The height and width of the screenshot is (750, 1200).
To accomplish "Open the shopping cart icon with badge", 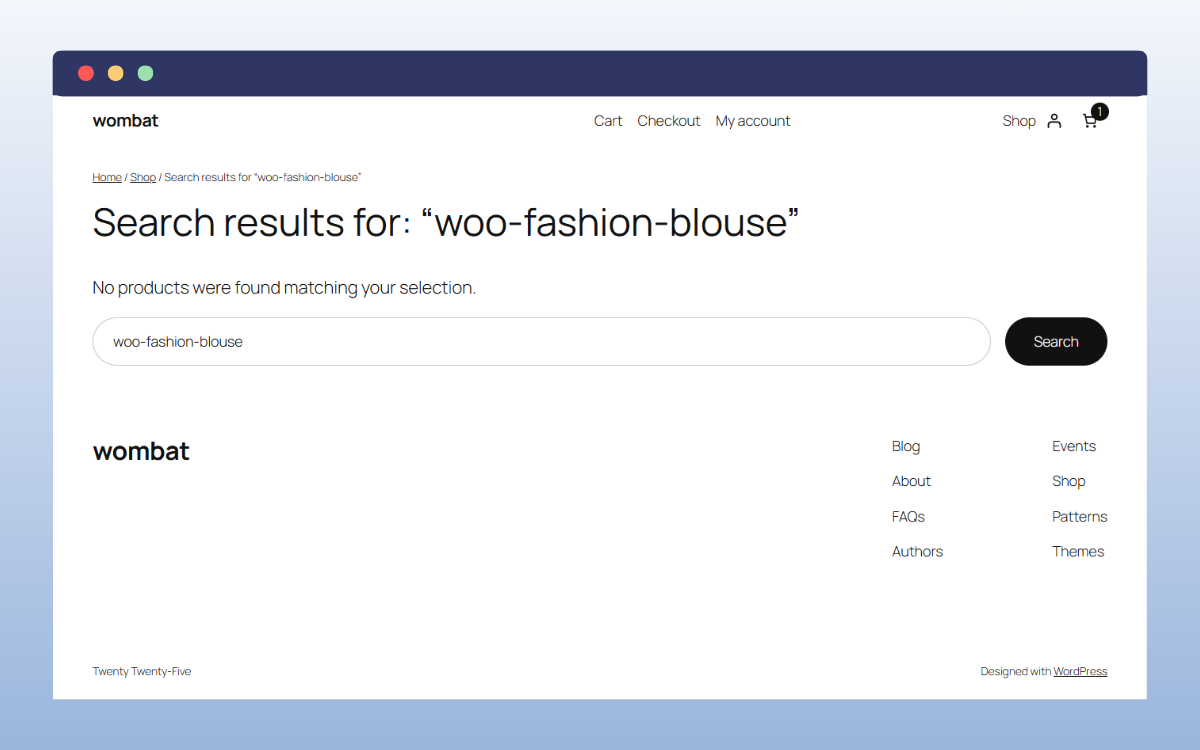I will 1094,118.
